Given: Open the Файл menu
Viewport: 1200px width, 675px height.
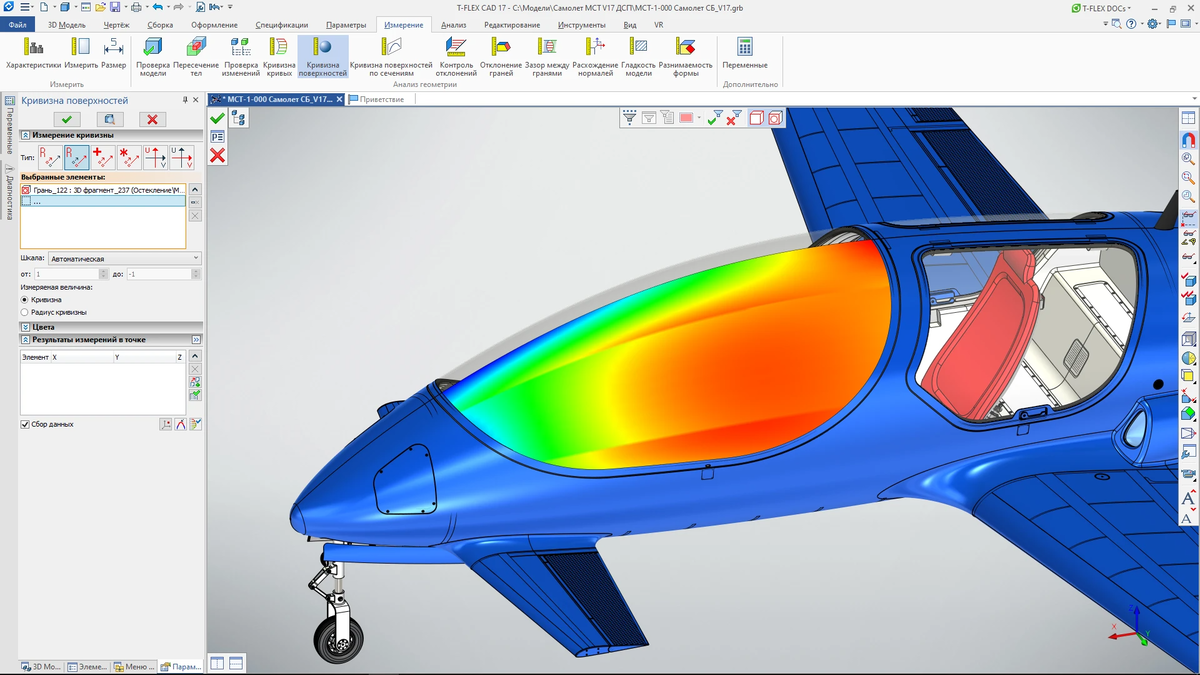Looking at the screenshot, I should (x=18, y=25).
